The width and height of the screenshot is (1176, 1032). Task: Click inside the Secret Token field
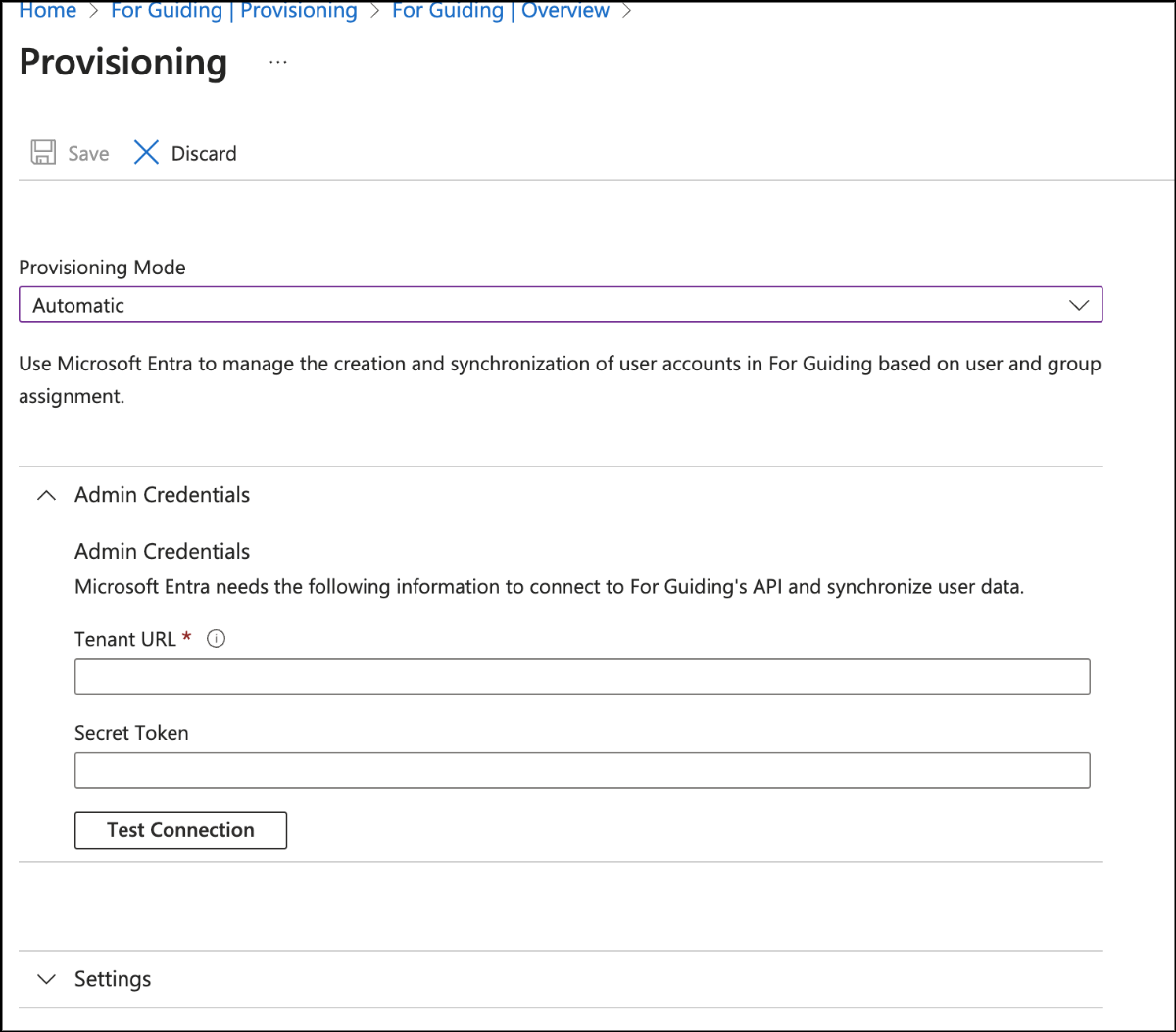(582, 770)
